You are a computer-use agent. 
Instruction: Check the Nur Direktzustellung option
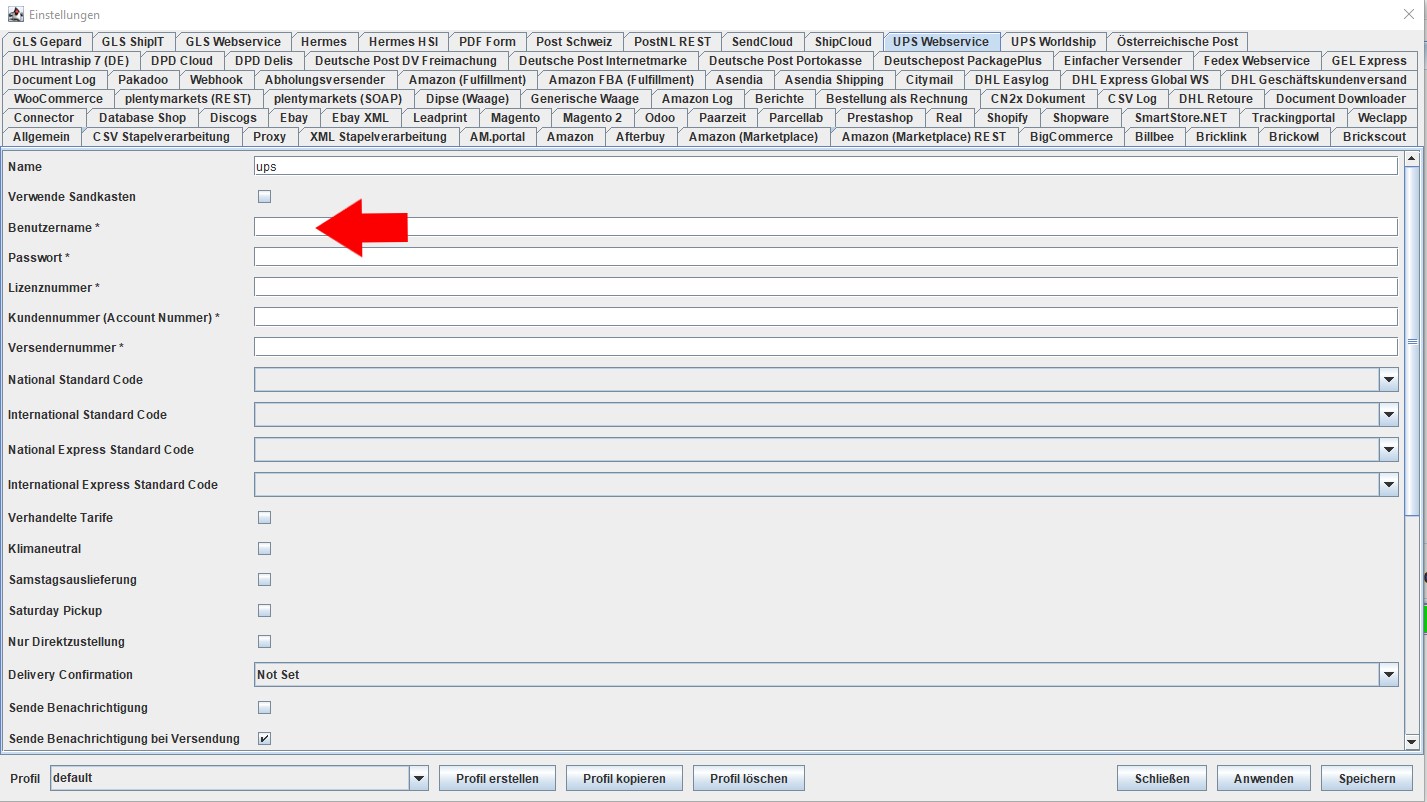pyautogui.click(x=264, y=642)
